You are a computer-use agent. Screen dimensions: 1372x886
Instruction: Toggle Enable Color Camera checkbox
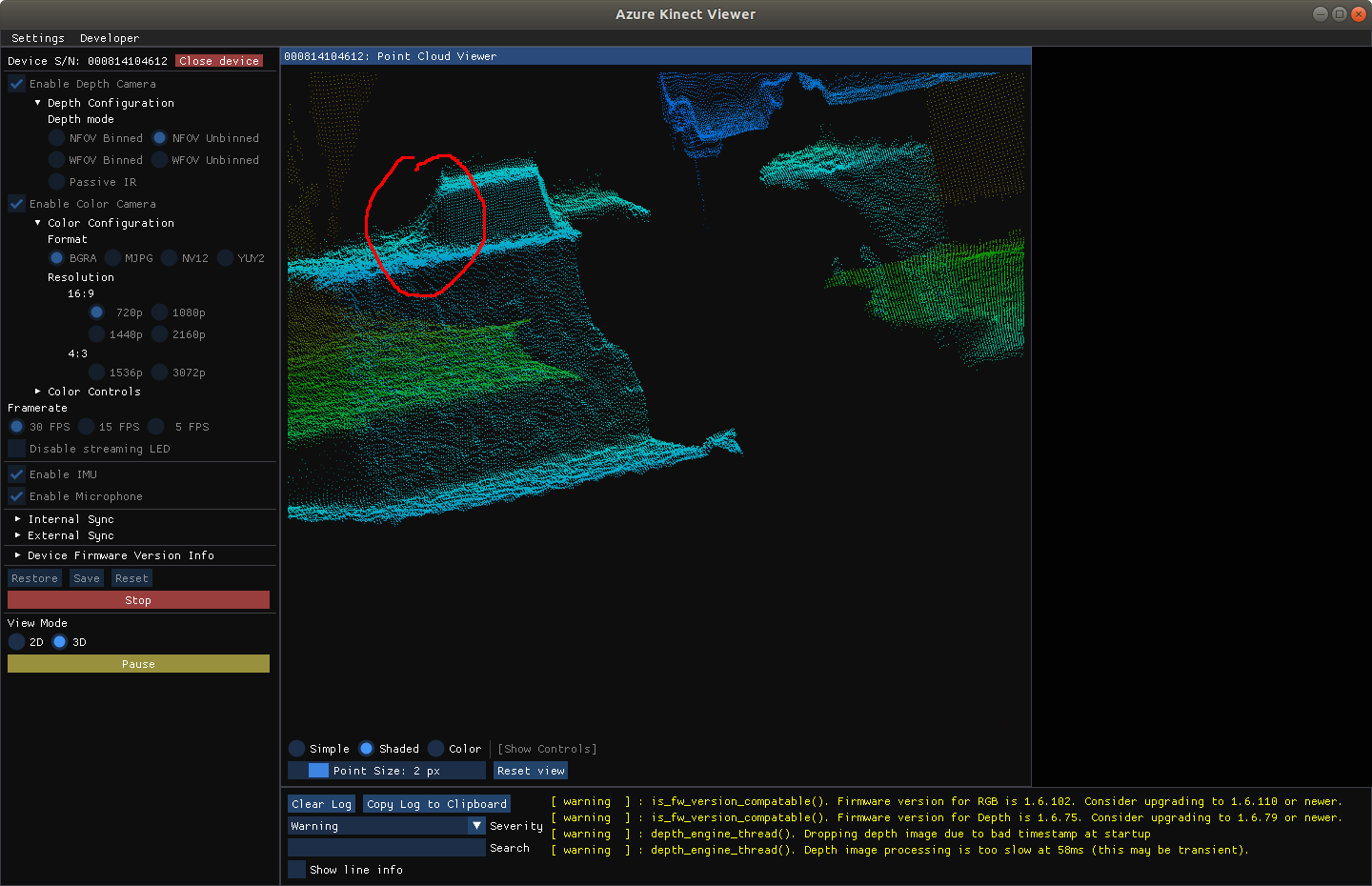(17, 204)
